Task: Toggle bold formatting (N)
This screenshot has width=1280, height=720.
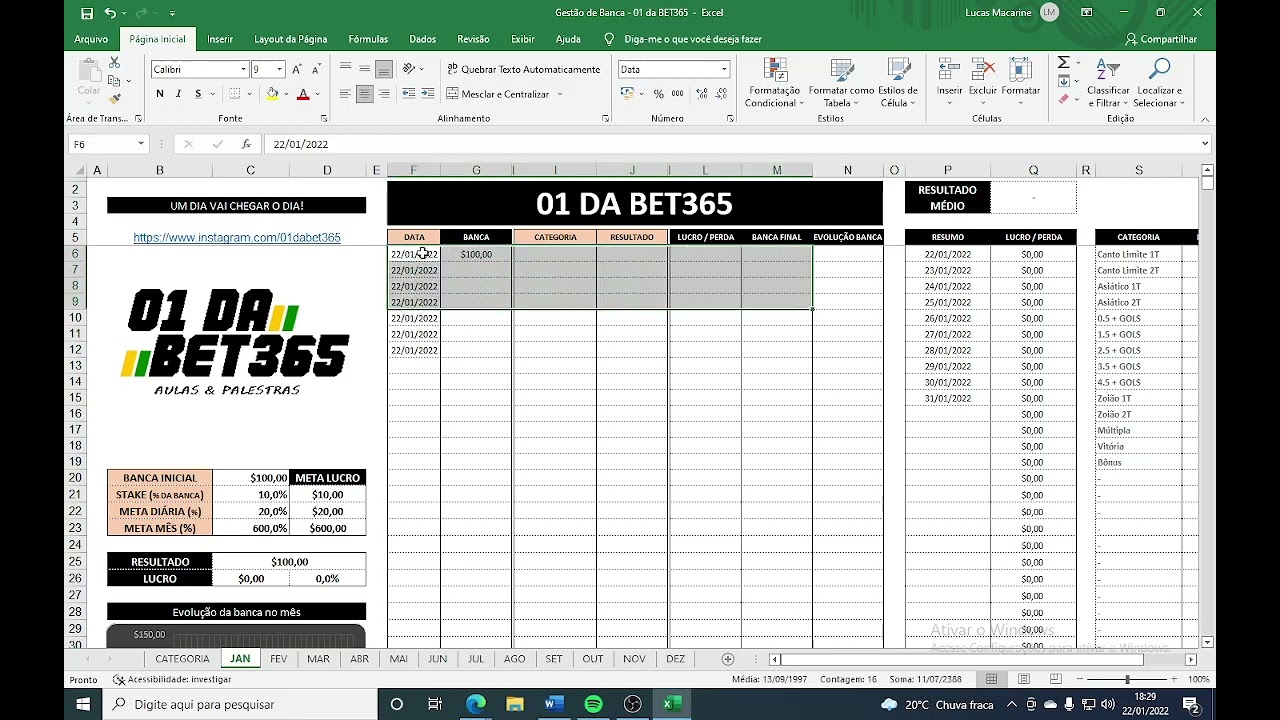Action: 160,94
